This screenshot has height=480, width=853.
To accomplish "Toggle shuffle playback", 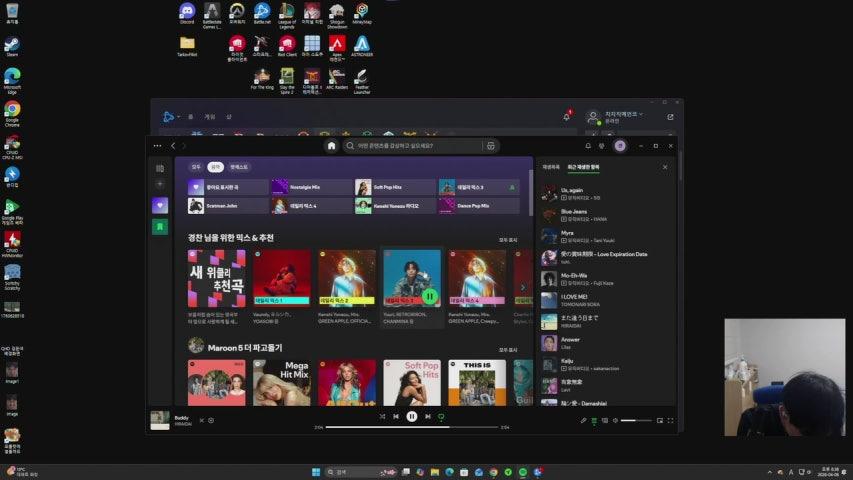I will coord(381,416).
